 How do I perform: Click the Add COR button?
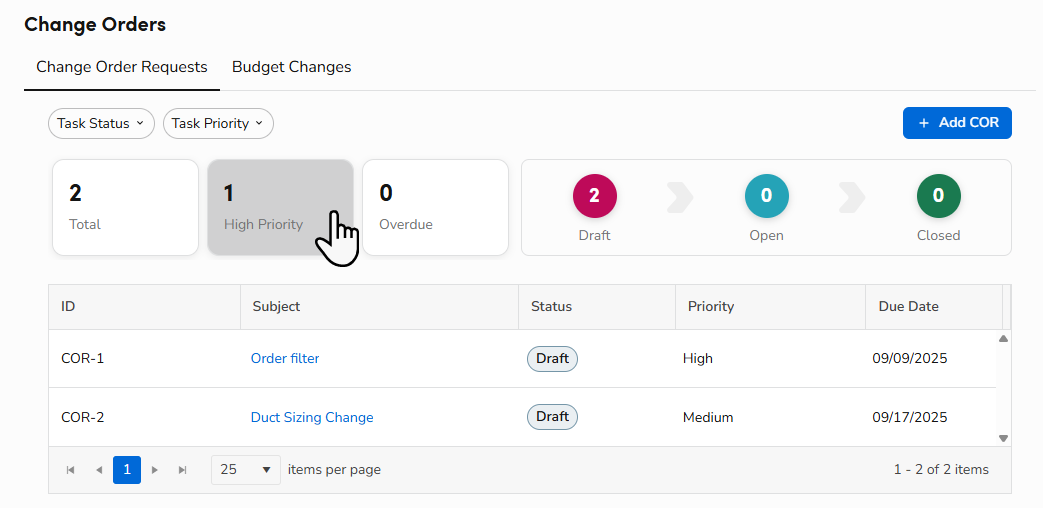point(957,123)
